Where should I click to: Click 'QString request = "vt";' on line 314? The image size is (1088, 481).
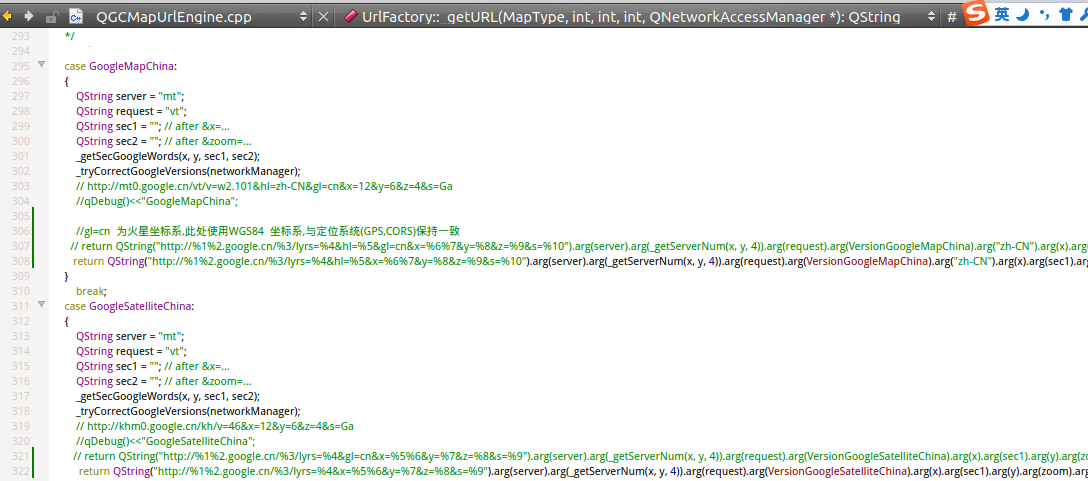(132, 351)
